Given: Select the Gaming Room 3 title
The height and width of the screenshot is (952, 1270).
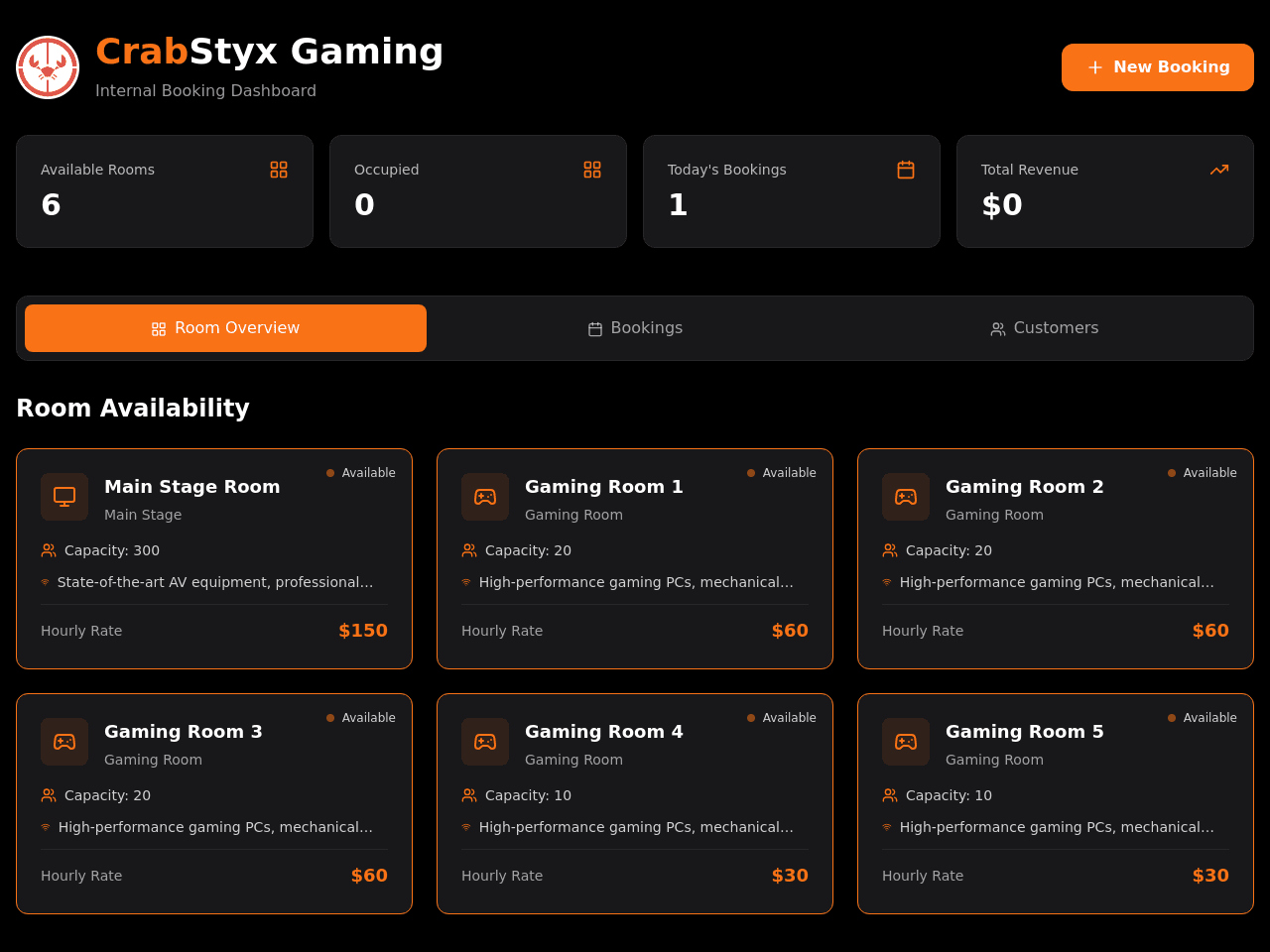Looking at the screenshot, I should point(184,732).
